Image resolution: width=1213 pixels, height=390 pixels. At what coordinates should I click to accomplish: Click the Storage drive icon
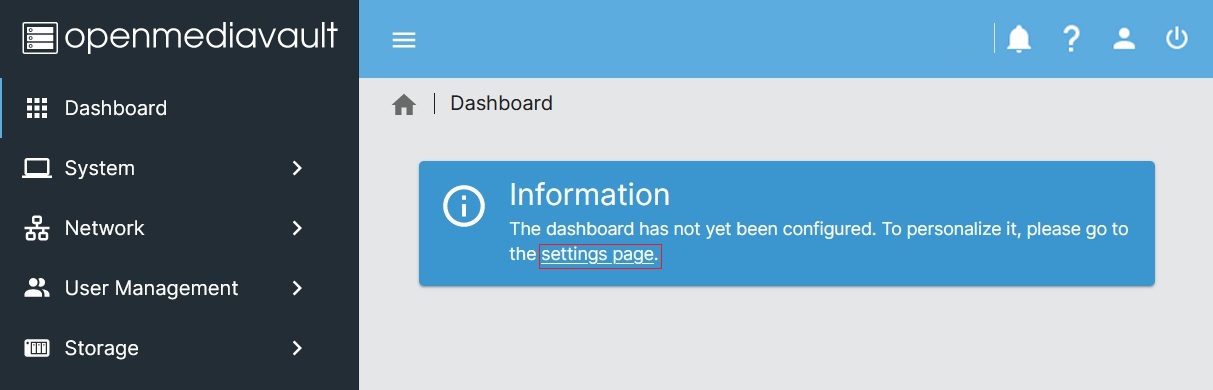click(37, 348)
